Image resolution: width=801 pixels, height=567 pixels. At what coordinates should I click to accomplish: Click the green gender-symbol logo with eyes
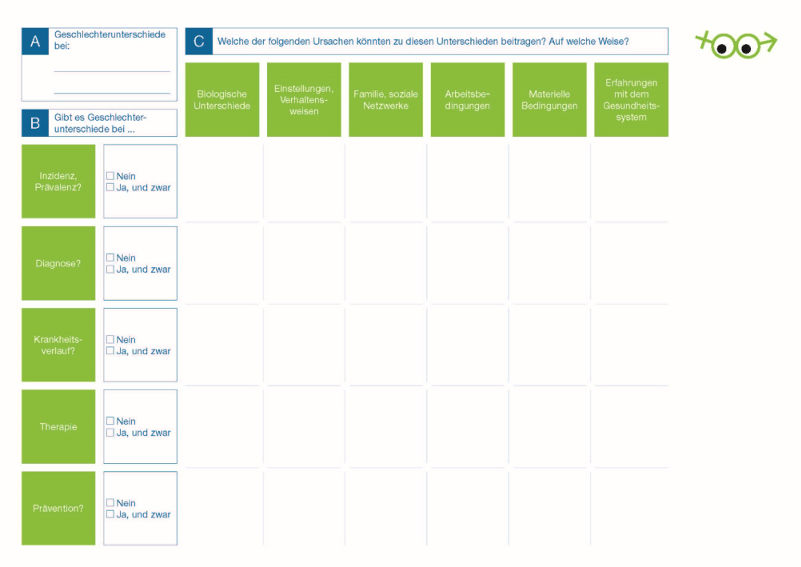pyautogui.click(x=736, y=44)
